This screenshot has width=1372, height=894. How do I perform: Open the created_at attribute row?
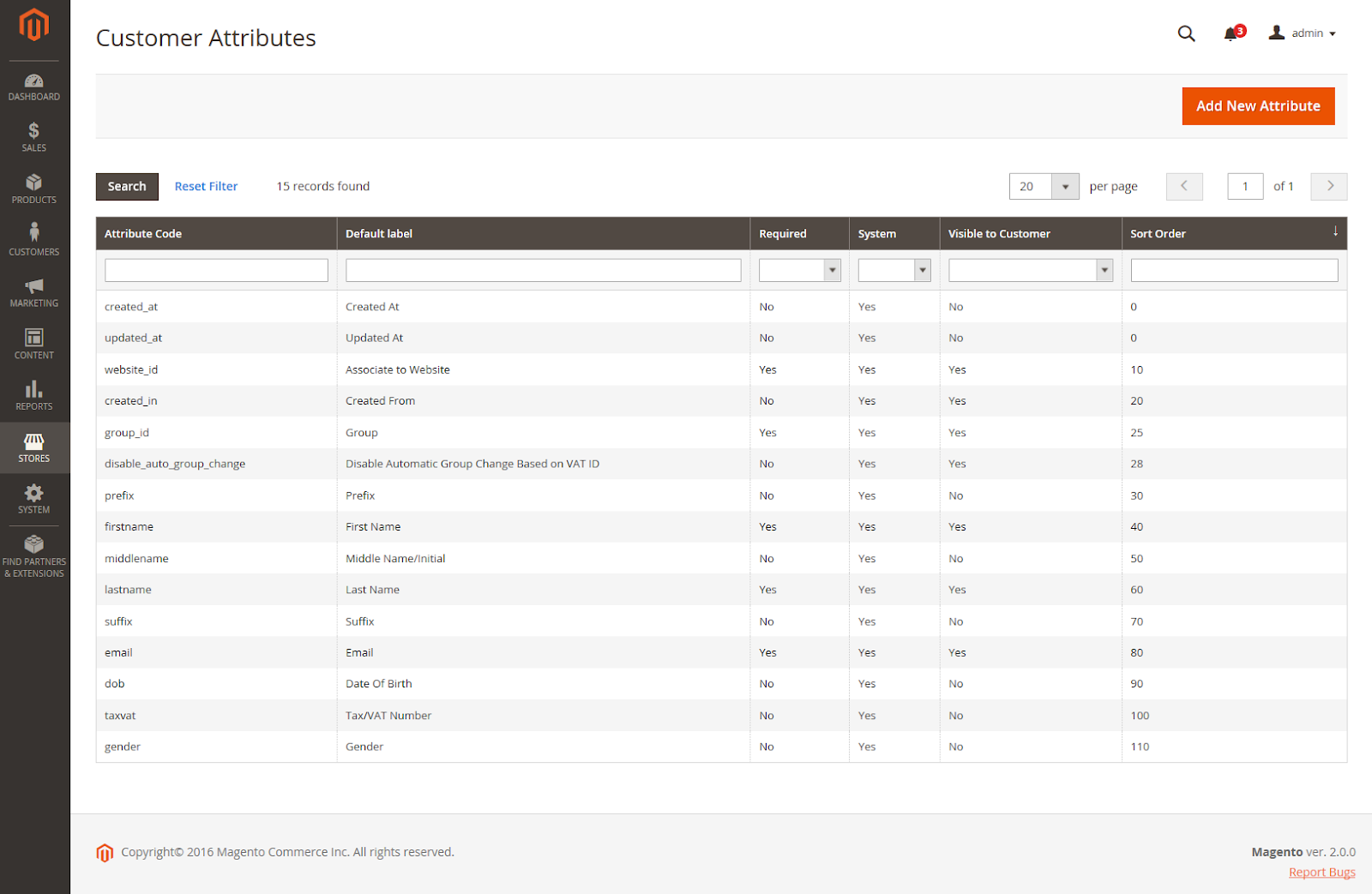[721, 307]
